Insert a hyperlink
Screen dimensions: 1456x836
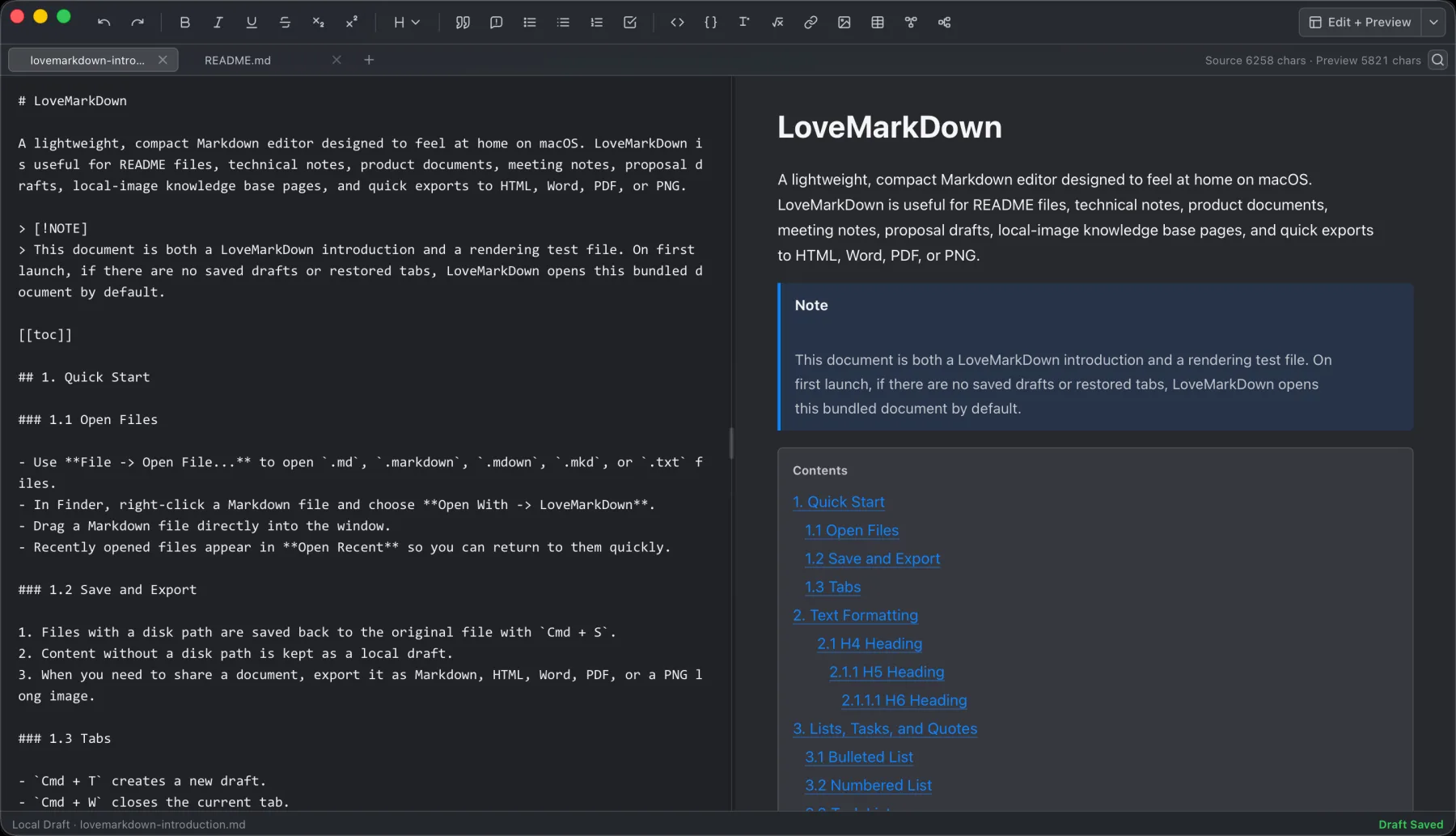[x=811, y=23]
